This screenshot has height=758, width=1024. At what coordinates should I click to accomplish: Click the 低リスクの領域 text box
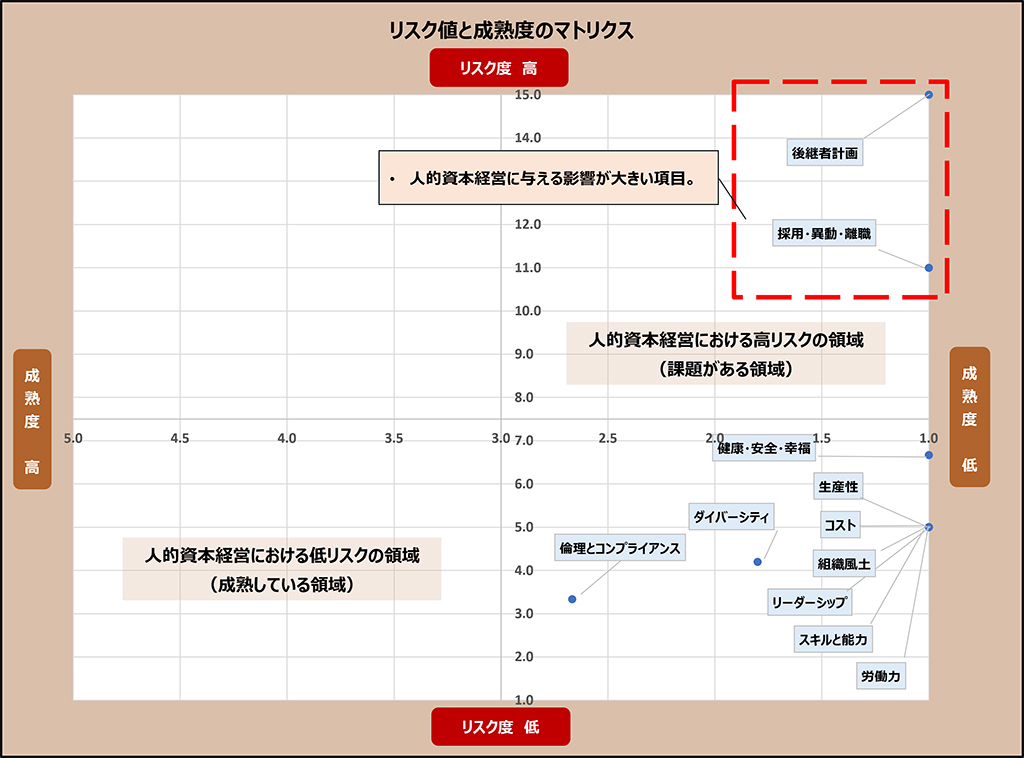tap(281, 569)
